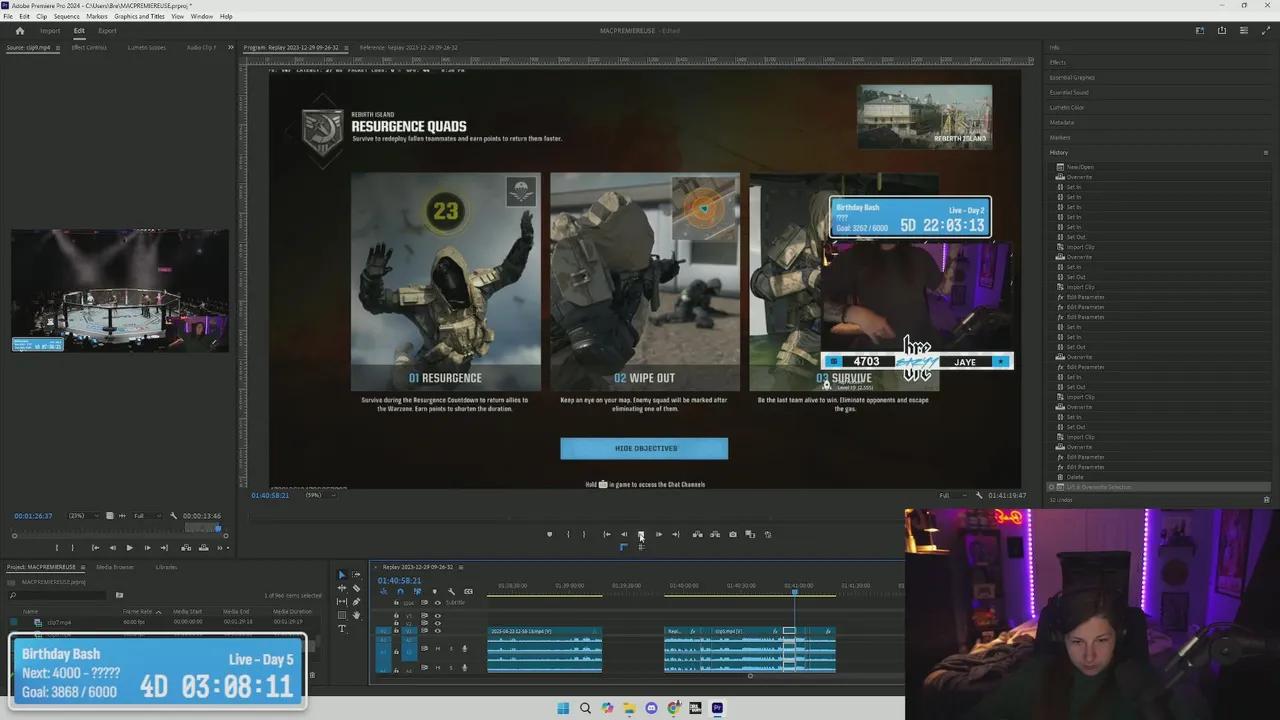Go to In point in Program monitor
Screen dimensions: 1280x720
click(x=607, y=534)
